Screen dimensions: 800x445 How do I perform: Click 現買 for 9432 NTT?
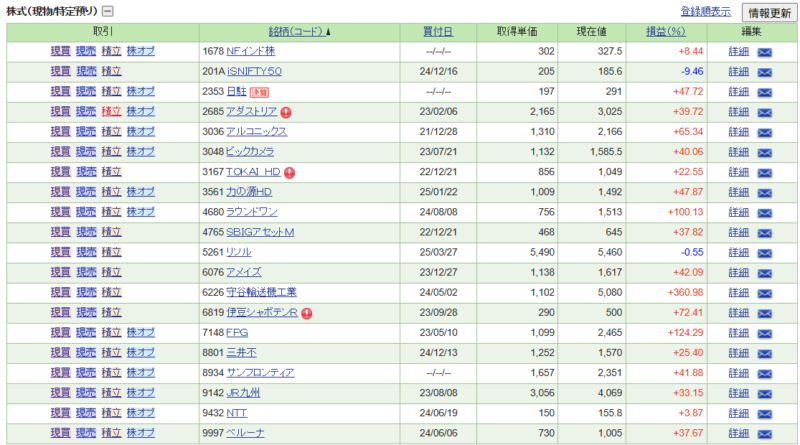(x=60, y=413)
